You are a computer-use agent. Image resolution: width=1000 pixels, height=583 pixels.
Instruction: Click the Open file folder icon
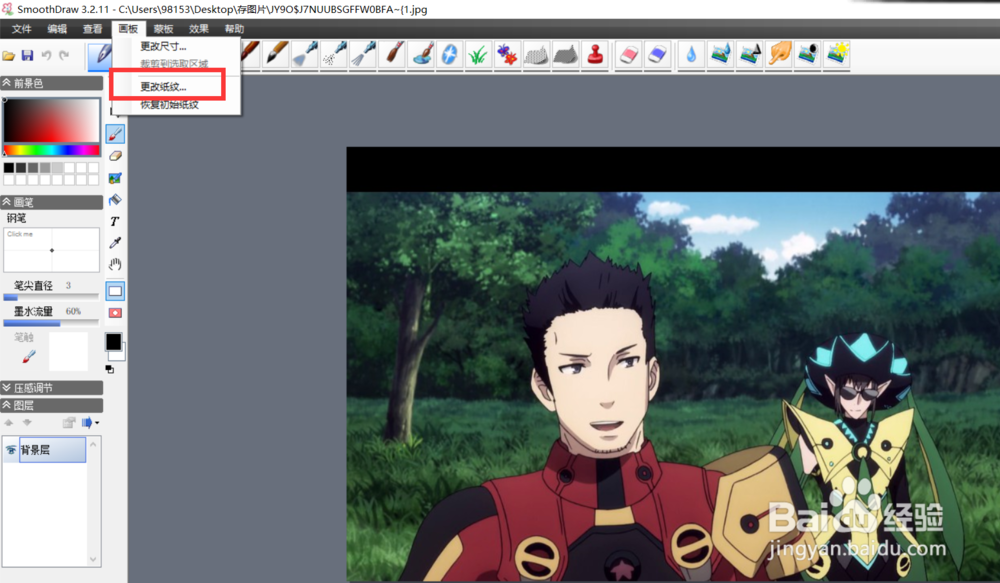click(9, 55)
